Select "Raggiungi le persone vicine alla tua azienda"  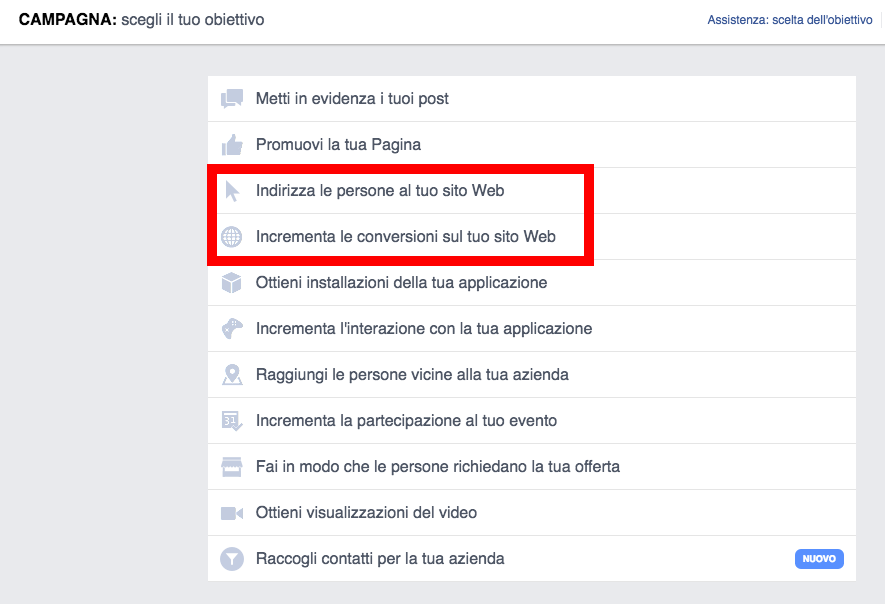click(532, 375)
